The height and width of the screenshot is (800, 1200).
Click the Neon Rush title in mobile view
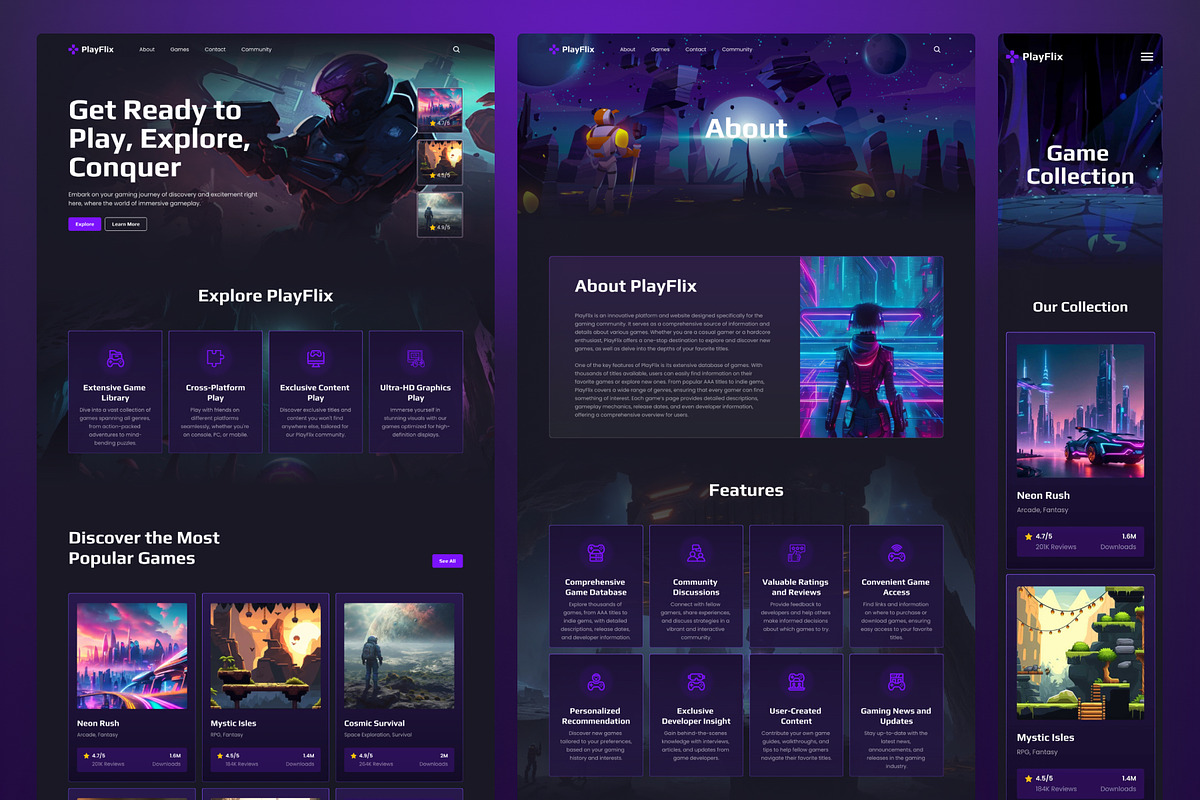pos(1043,495)
